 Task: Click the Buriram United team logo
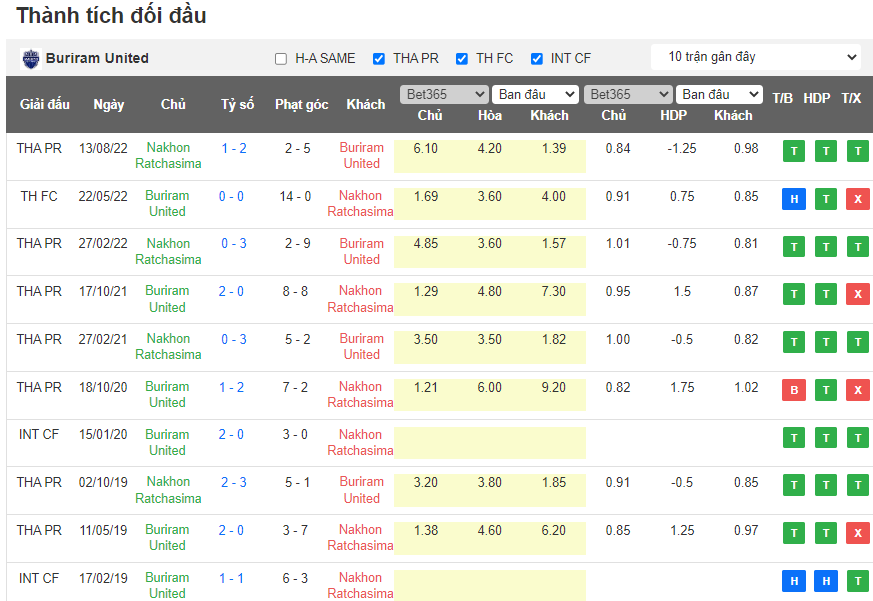(x=29, y=59)
